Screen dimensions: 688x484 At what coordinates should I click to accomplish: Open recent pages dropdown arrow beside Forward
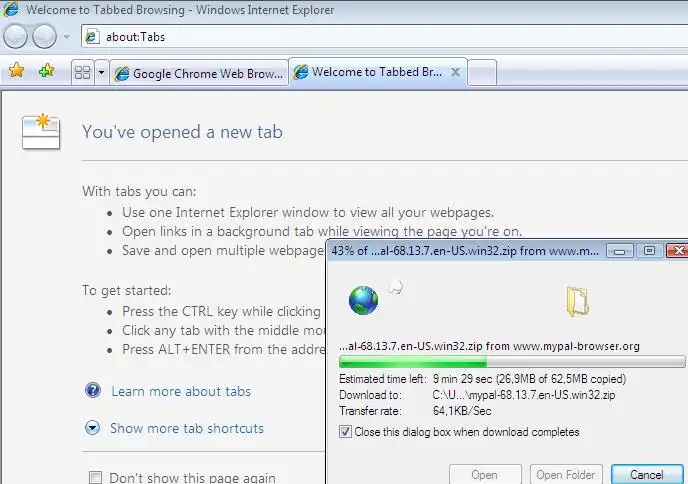(x=67, y=37)
